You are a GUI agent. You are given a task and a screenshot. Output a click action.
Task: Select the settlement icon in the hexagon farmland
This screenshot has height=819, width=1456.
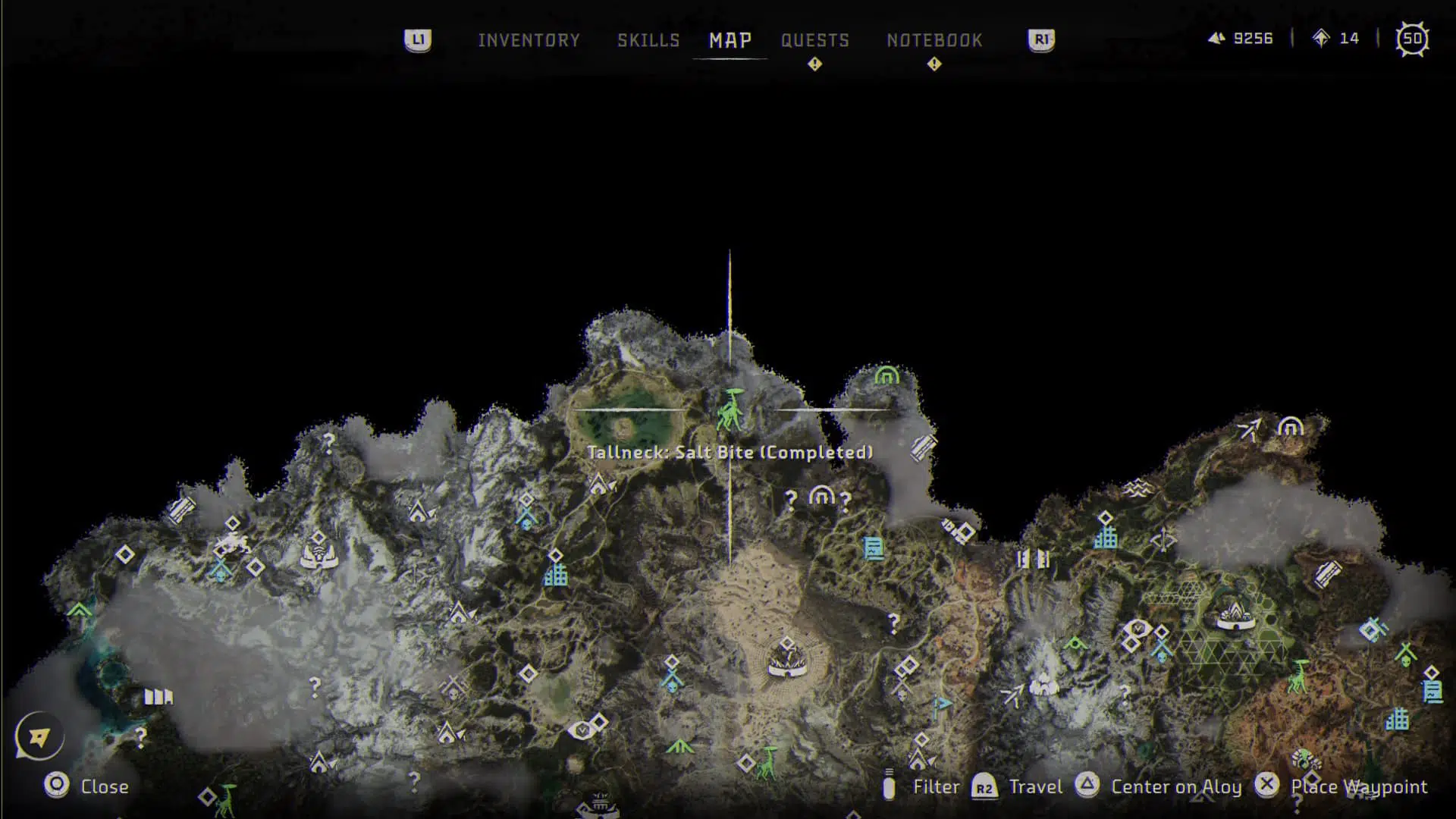coord(1235,615)
